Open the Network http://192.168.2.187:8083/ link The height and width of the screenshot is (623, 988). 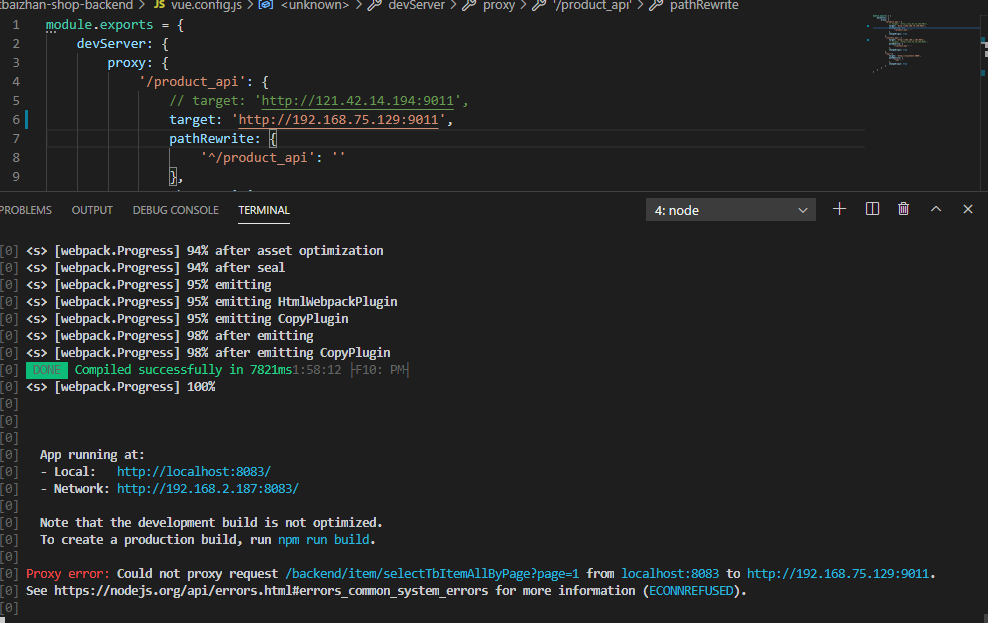207,488
